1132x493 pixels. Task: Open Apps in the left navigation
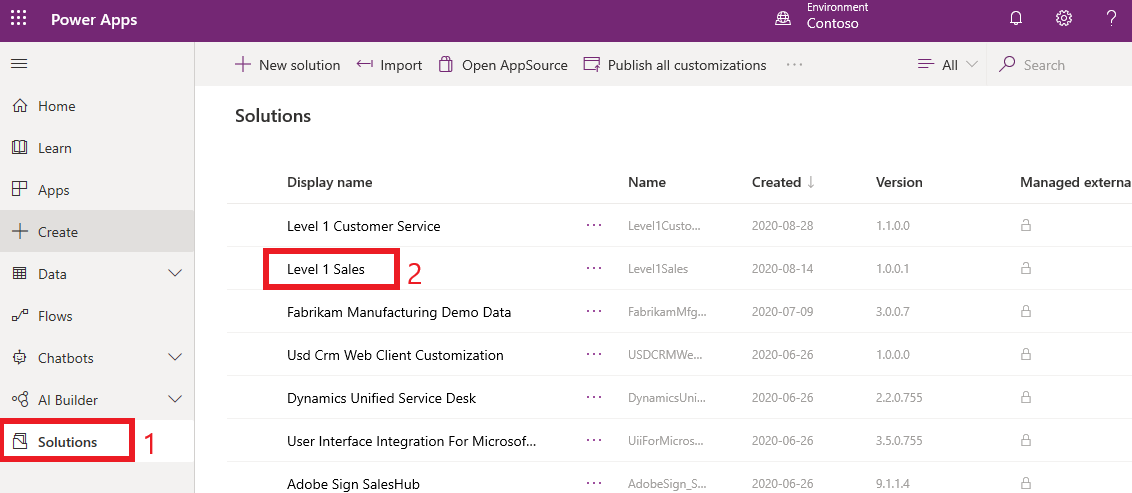tap(53, 190)
